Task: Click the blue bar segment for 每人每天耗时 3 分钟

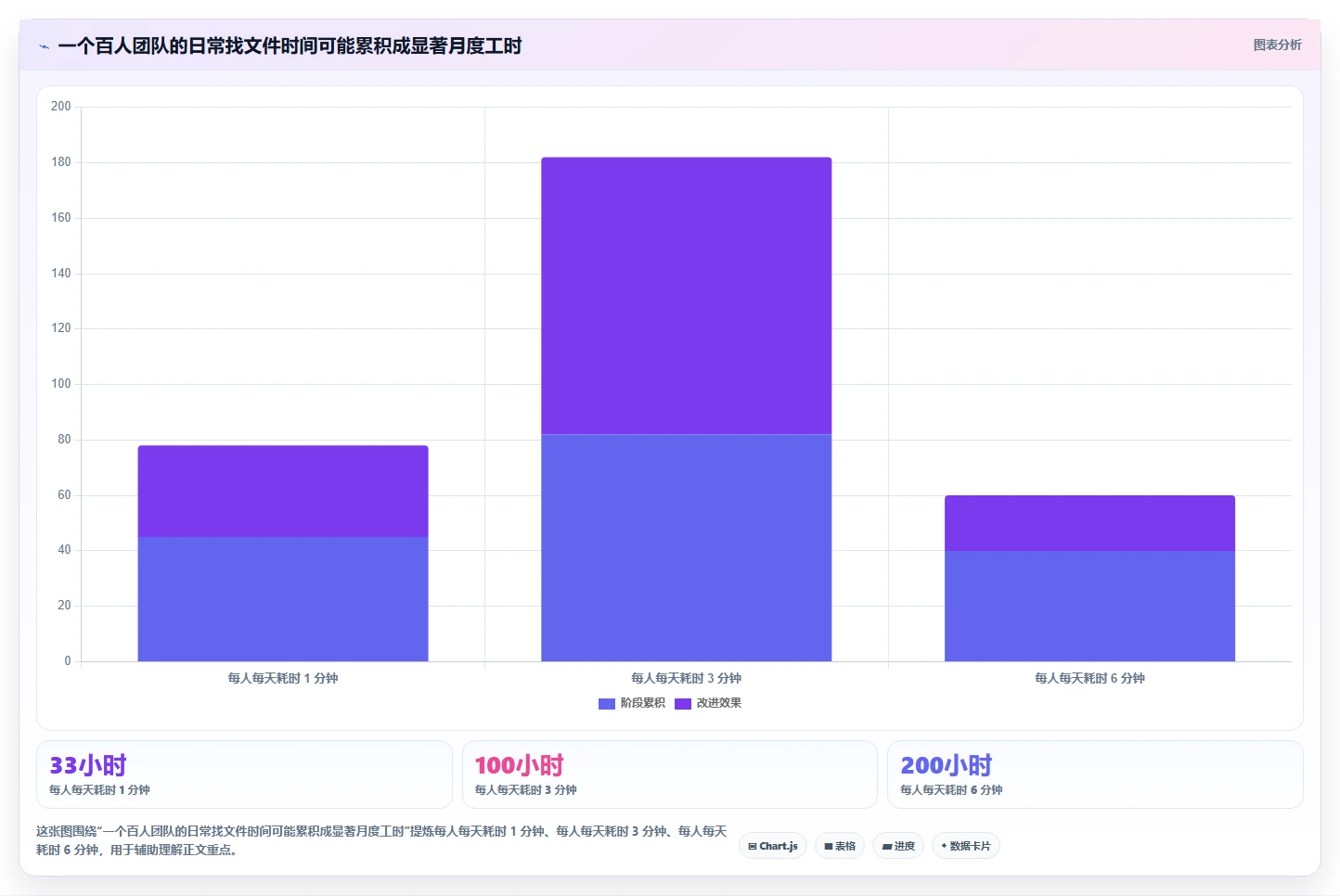Action: 687,548
